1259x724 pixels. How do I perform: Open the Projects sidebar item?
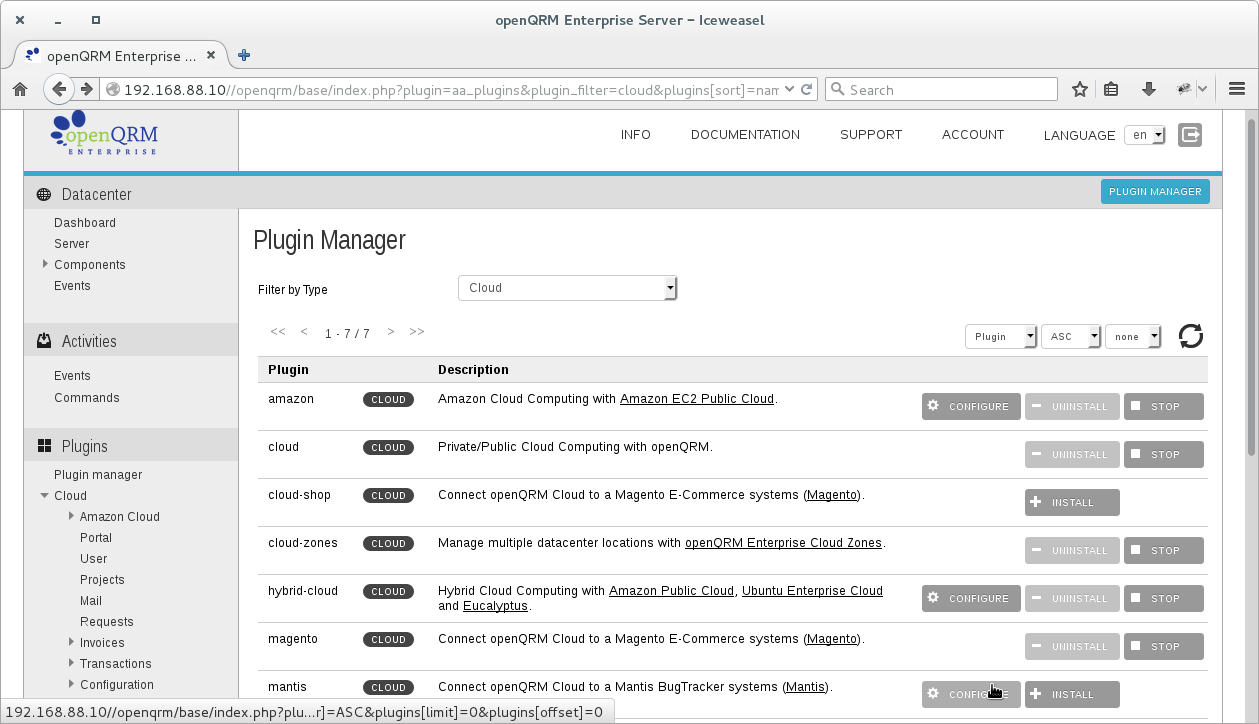coord(102,580)
